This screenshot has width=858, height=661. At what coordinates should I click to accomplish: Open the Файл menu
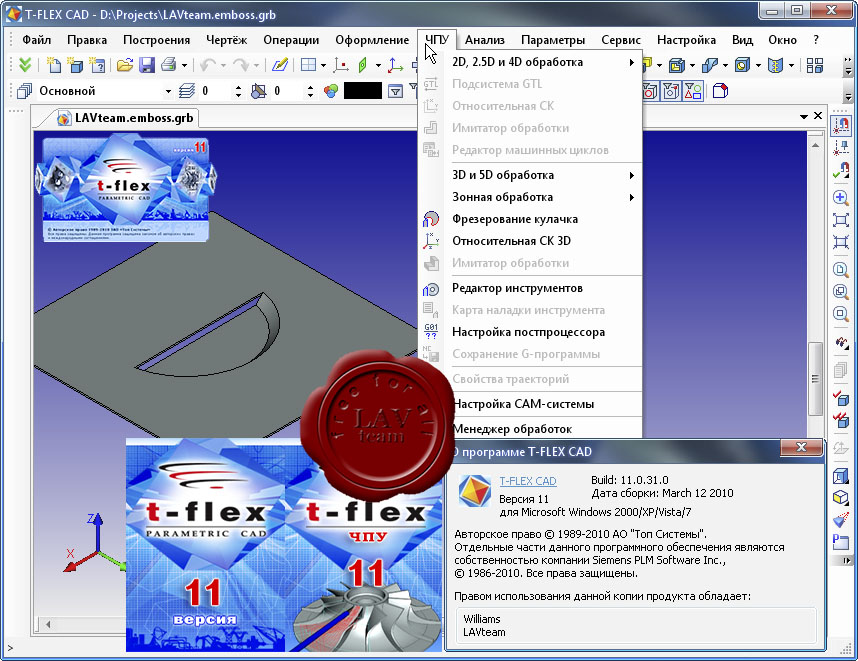pos(37,40)
